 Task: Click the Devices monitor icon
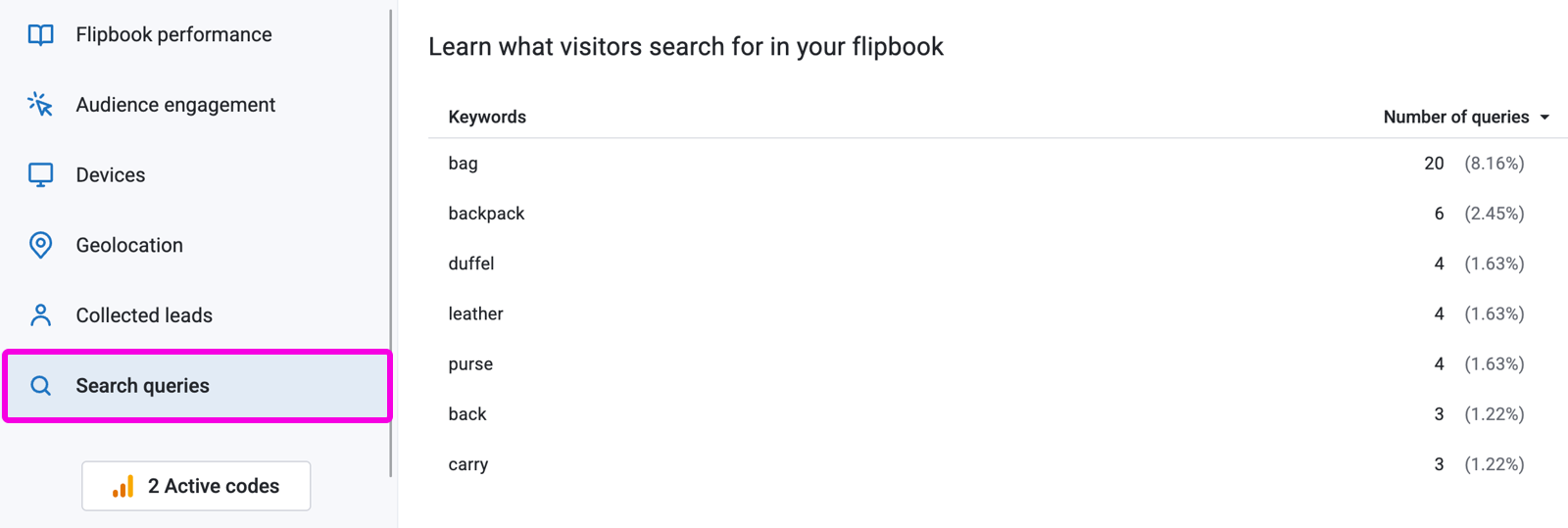(x=40, y=175)
